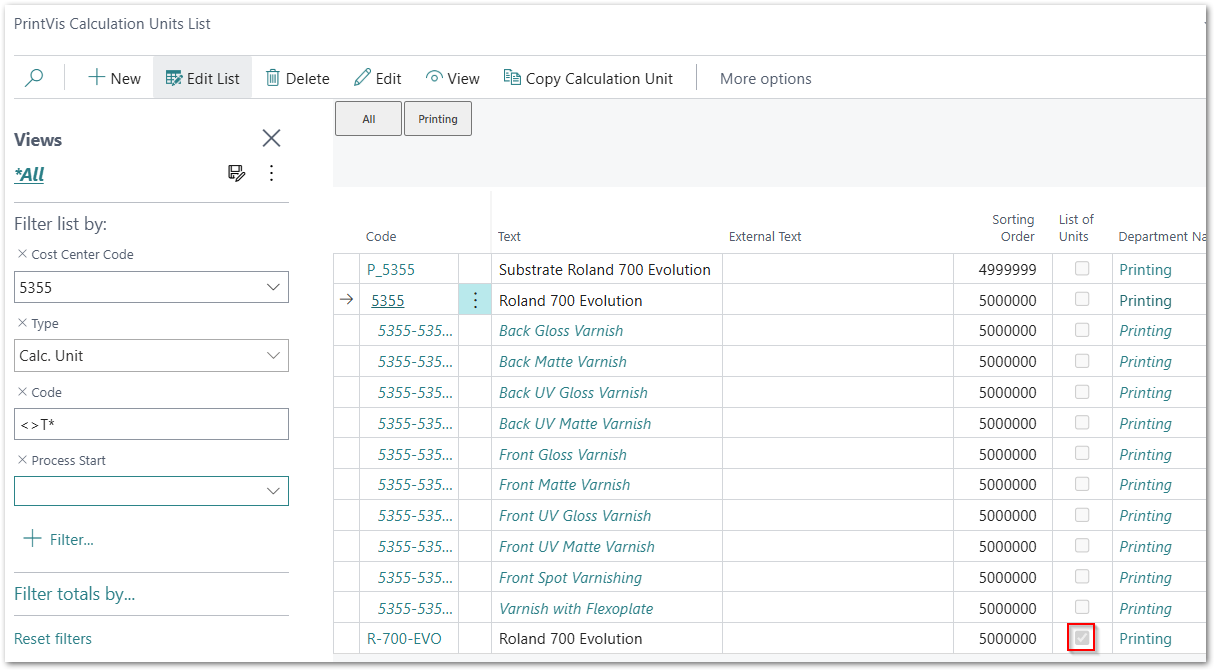Viewport: 1215px width, 671px height.
Task: Toggle List of Units for 5355 row
Action: 1082,299
